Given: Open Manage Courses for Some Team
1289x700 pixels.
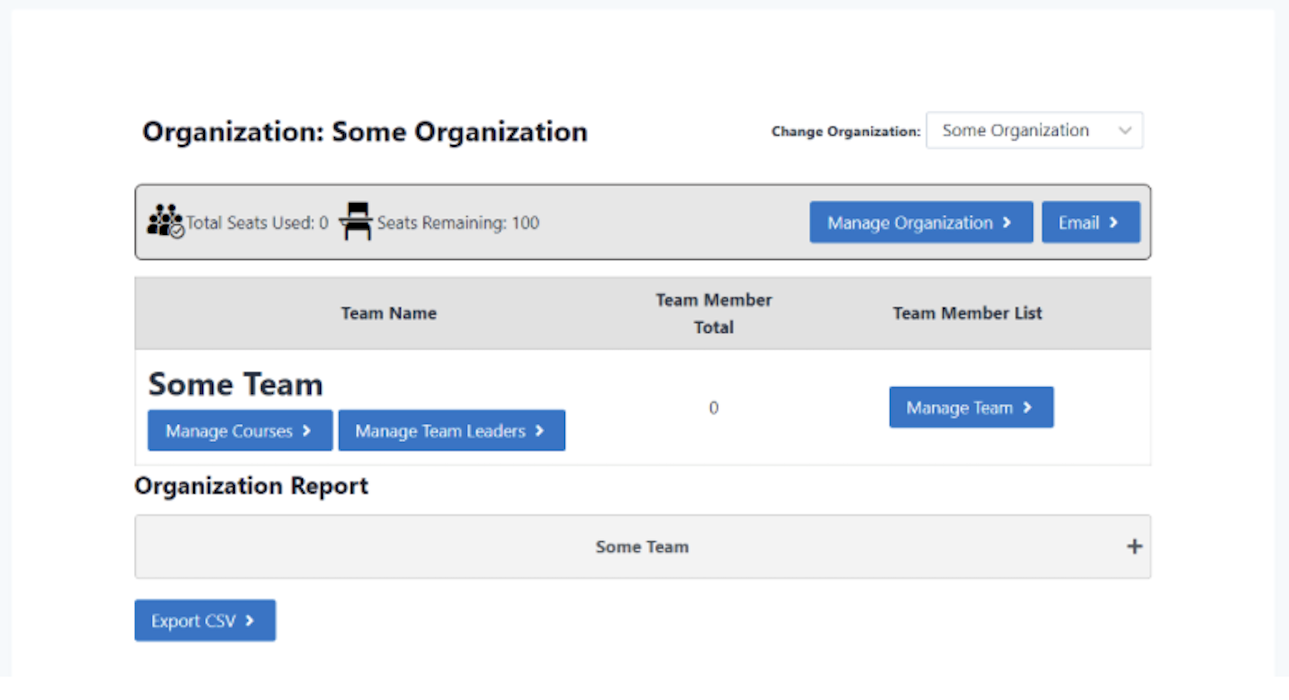Looking at the screenshot, I should (240, 431).
